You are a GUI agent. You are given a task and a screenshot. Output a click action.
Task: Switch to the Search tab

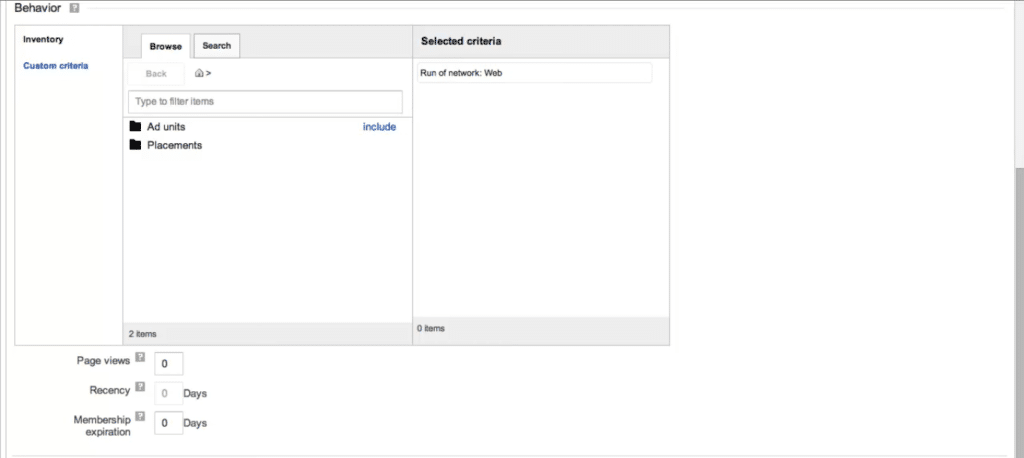click(216, 46)
